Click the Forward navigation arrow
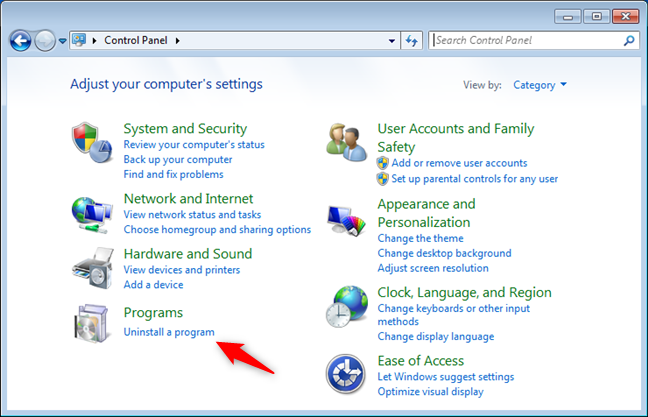The width and height of the screenshot is (648, 417). tap(45, 41)
